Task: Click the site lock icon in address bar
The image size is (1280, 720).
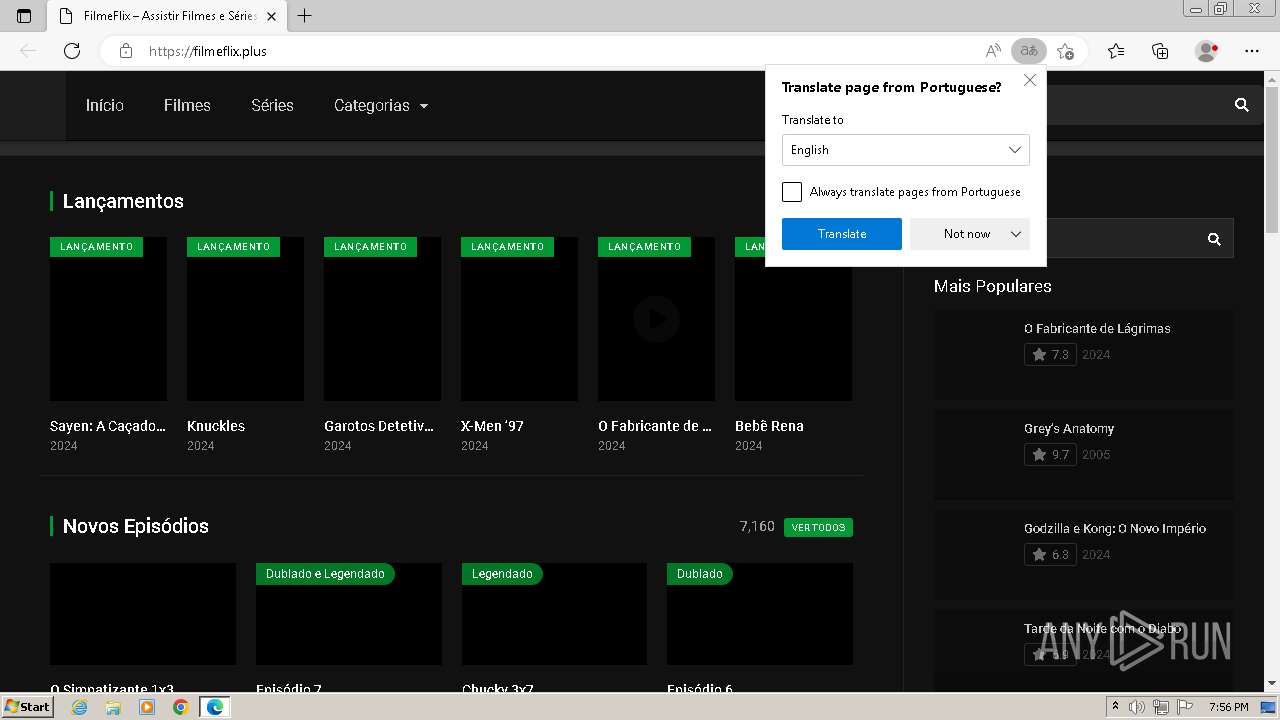Action: [125, 51]
